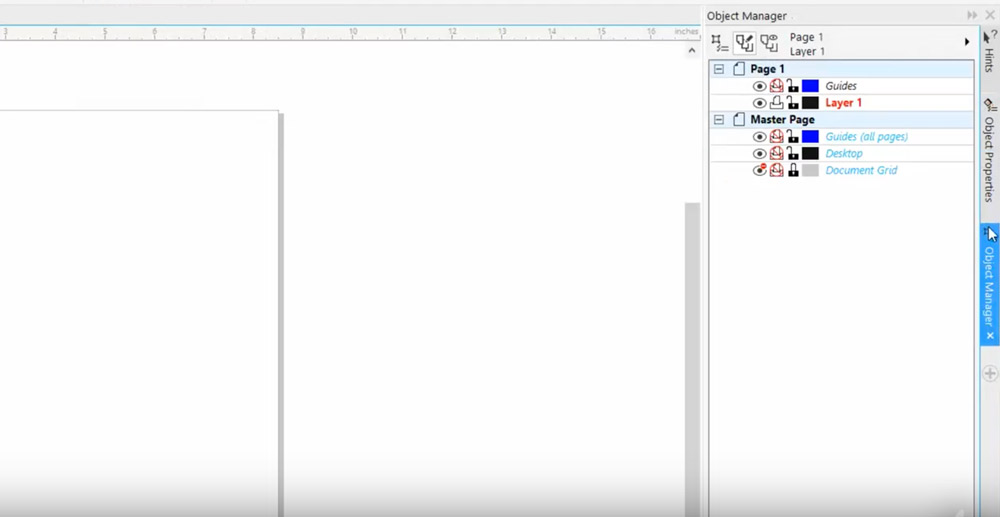Hide Layer 1 using its eye icon
Viewport: 1000px width, 517px height.
pyautogui.click(x=759, y=103)
